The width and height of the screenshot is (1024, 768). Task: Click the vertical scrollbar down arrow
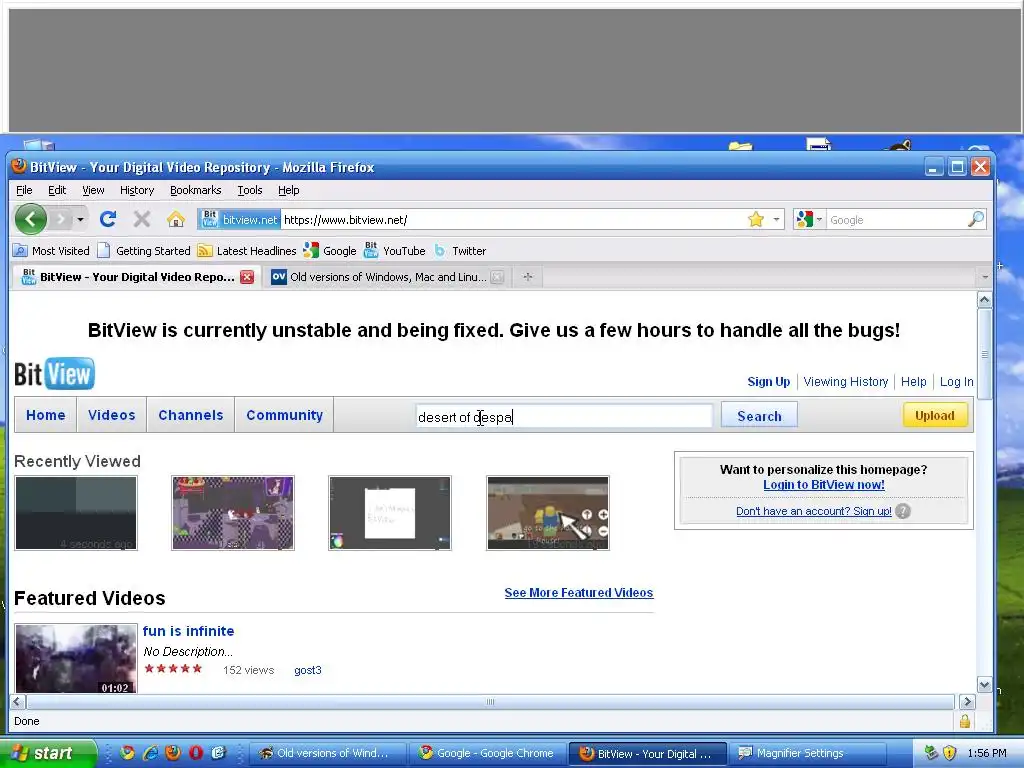click(x=985, y=684)
